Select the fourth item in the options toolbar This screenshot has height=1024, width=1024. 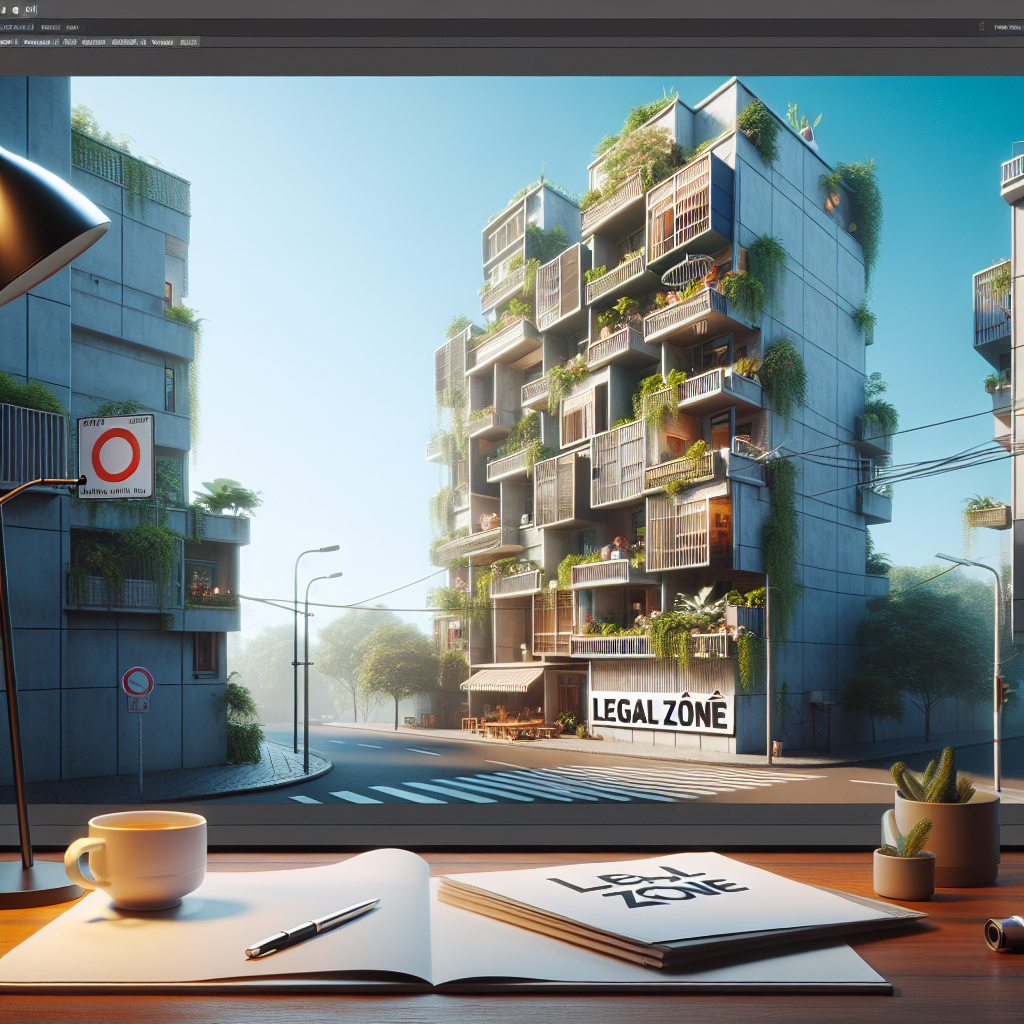point(93,42)
